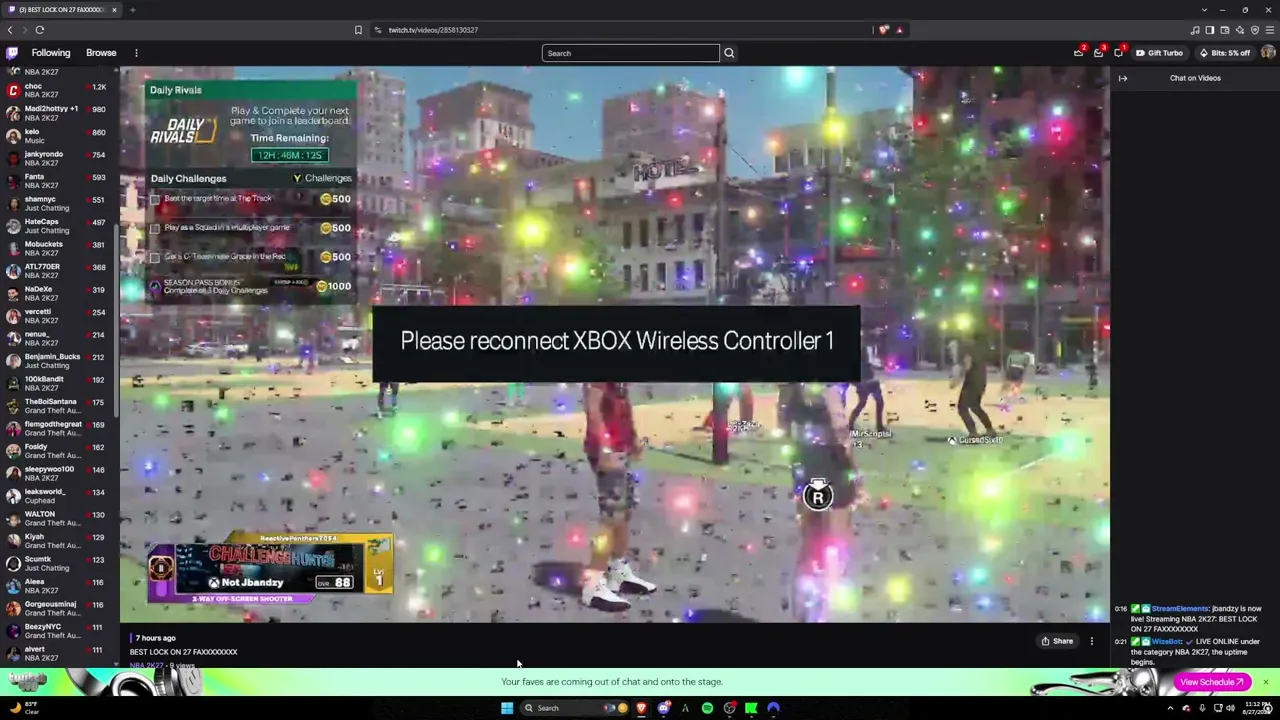Click into the Twitch search field

point(630,53)
